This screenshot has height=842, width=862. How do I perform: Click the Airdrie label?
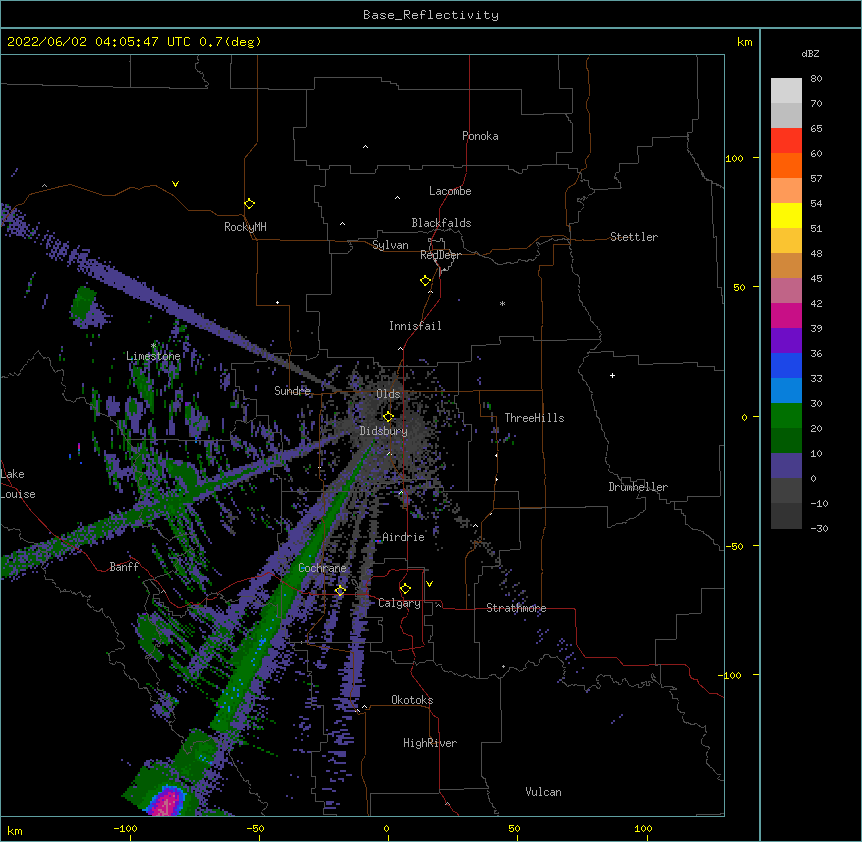(403, 537)
